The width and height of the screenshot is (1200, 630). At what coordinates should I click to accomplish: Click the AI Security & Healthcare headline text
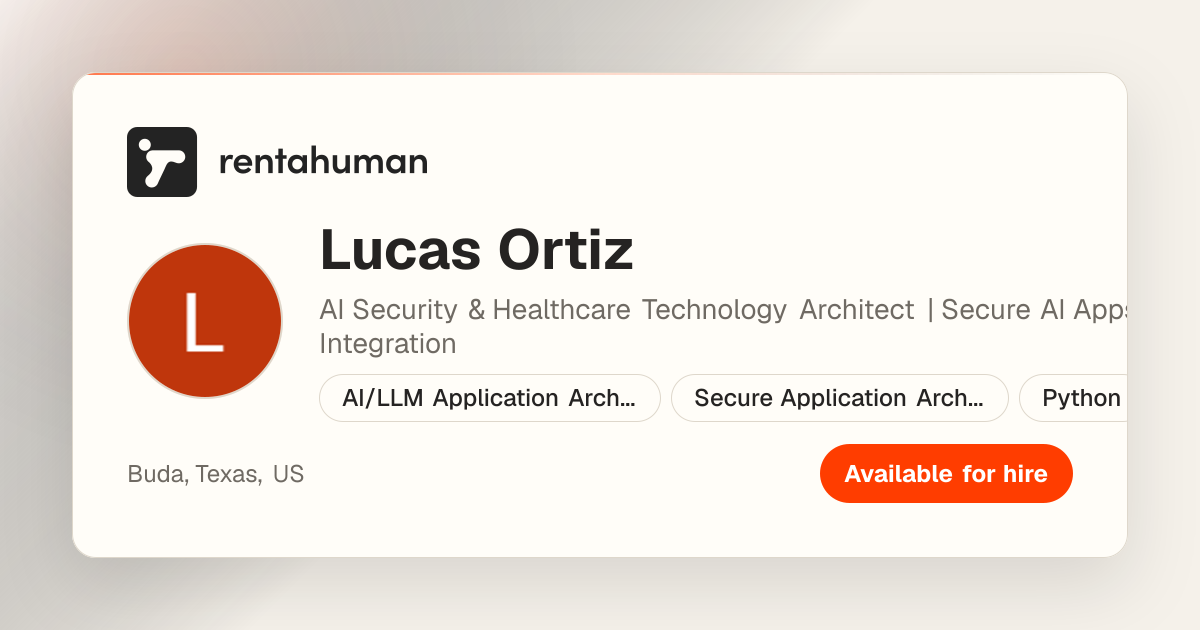pyautogui.click(x=475, y=310)
